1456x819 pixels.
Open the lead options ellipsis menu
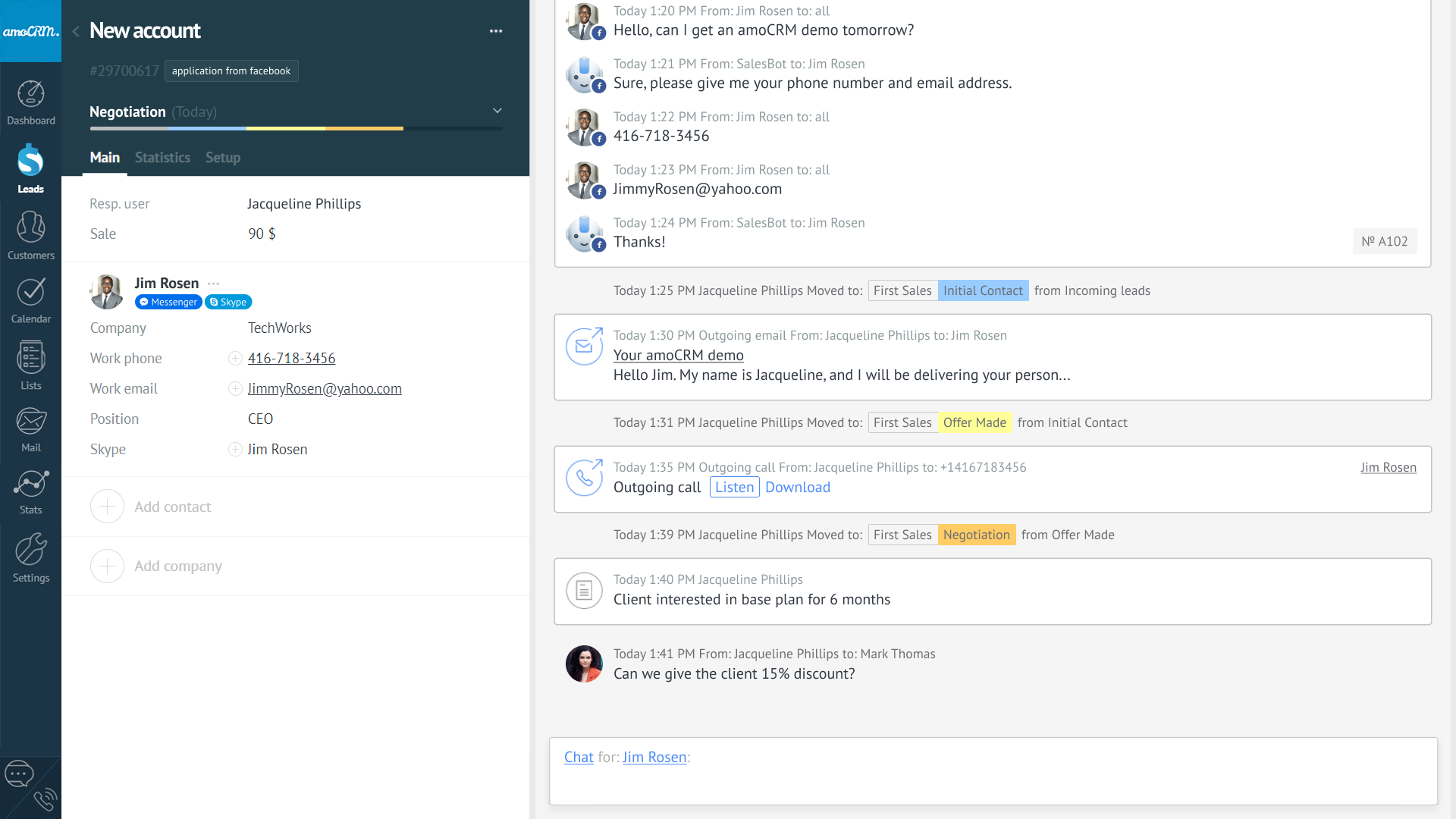click(496, 30)
